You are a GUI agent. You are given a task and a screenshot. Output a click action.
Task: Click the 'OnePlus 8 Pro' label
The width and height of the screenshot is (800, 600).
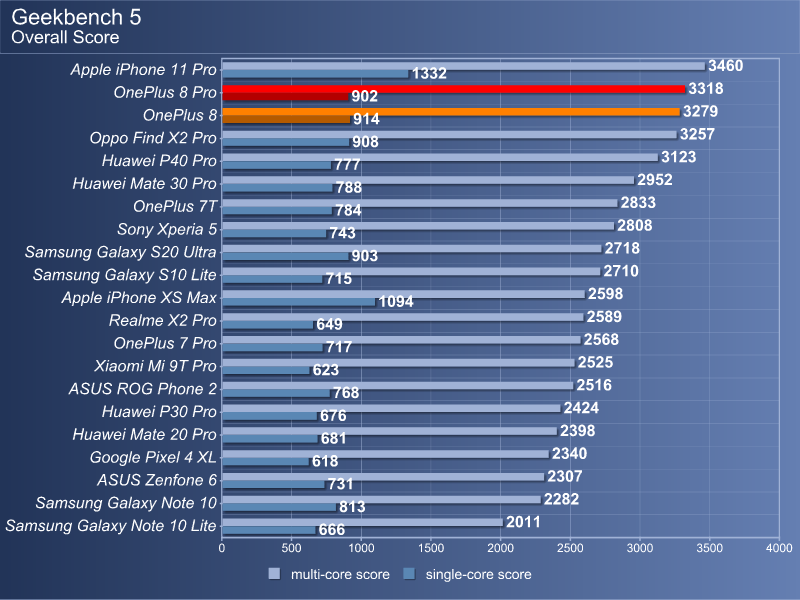coord(165,92)
